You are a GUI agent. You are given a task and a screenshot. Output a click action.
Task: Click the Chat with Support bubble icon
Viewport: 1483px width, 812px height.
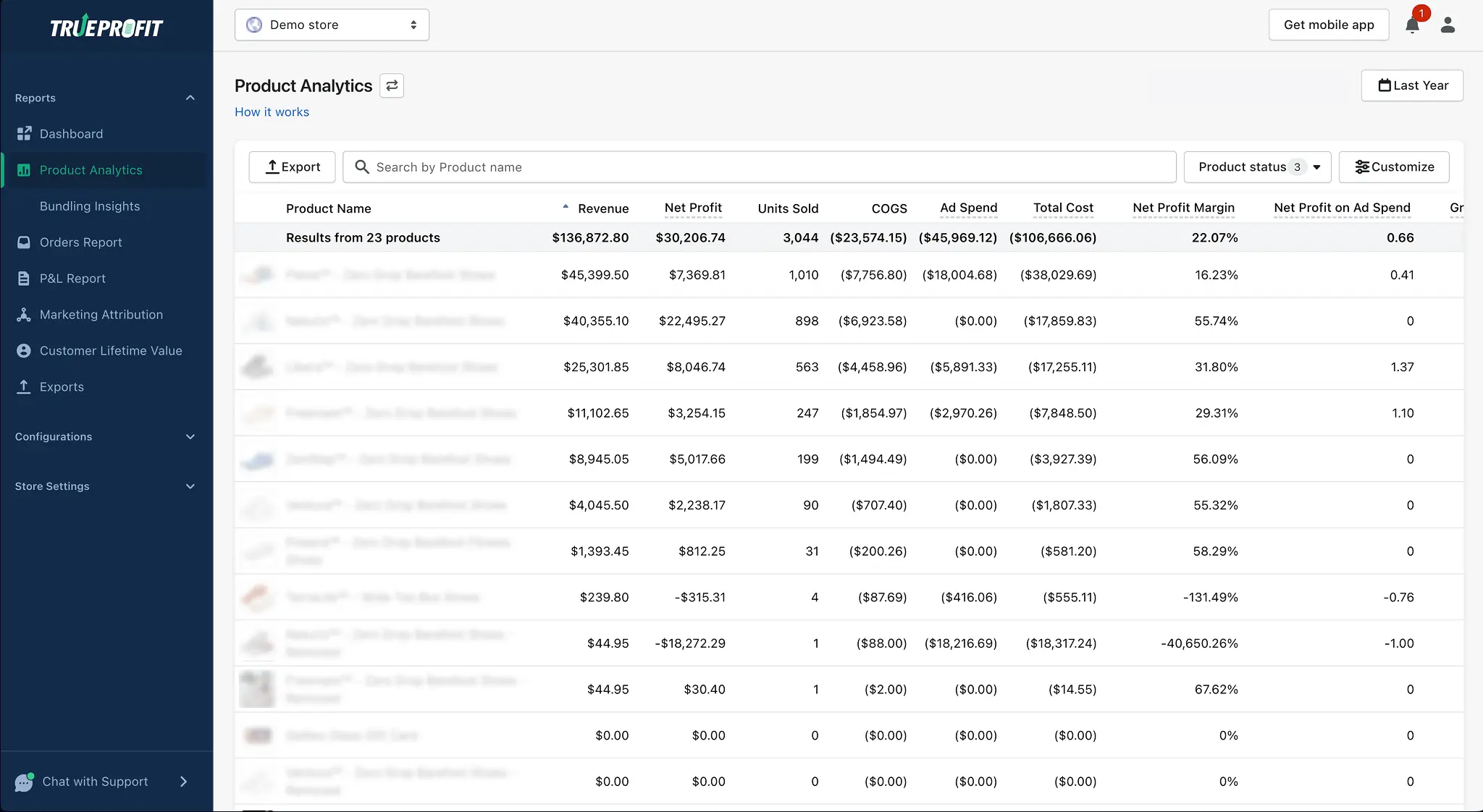(x=25, y=782)
